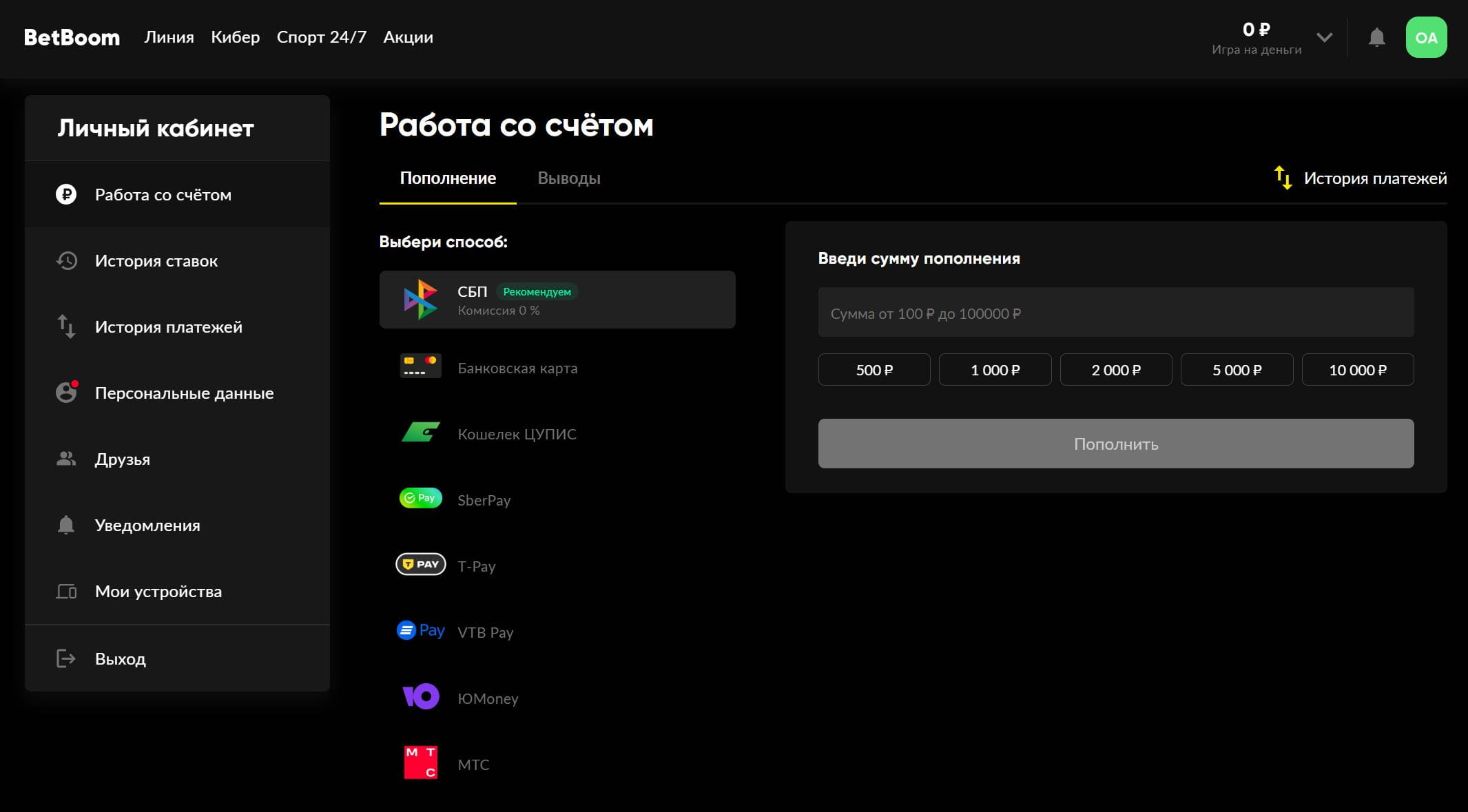
Task: Open История ставок in sidebar
Action: (177, 261)
